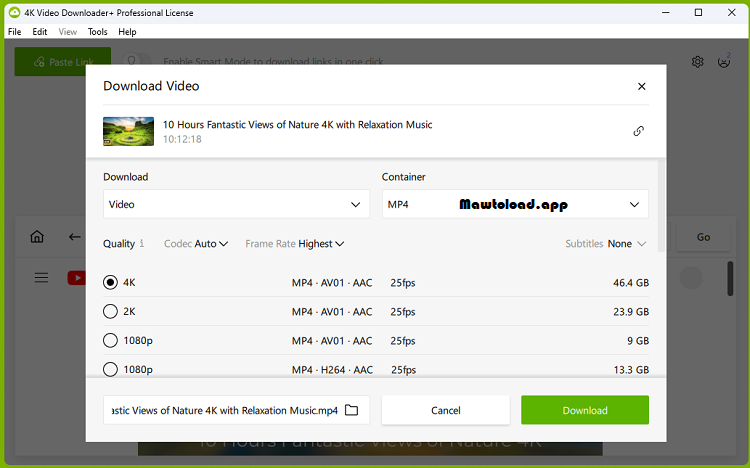Image resolution: width=750 pixels, height=468 pixels.
Task: Open the Container MP4 dropdown
Action: (x=515, y=204)
